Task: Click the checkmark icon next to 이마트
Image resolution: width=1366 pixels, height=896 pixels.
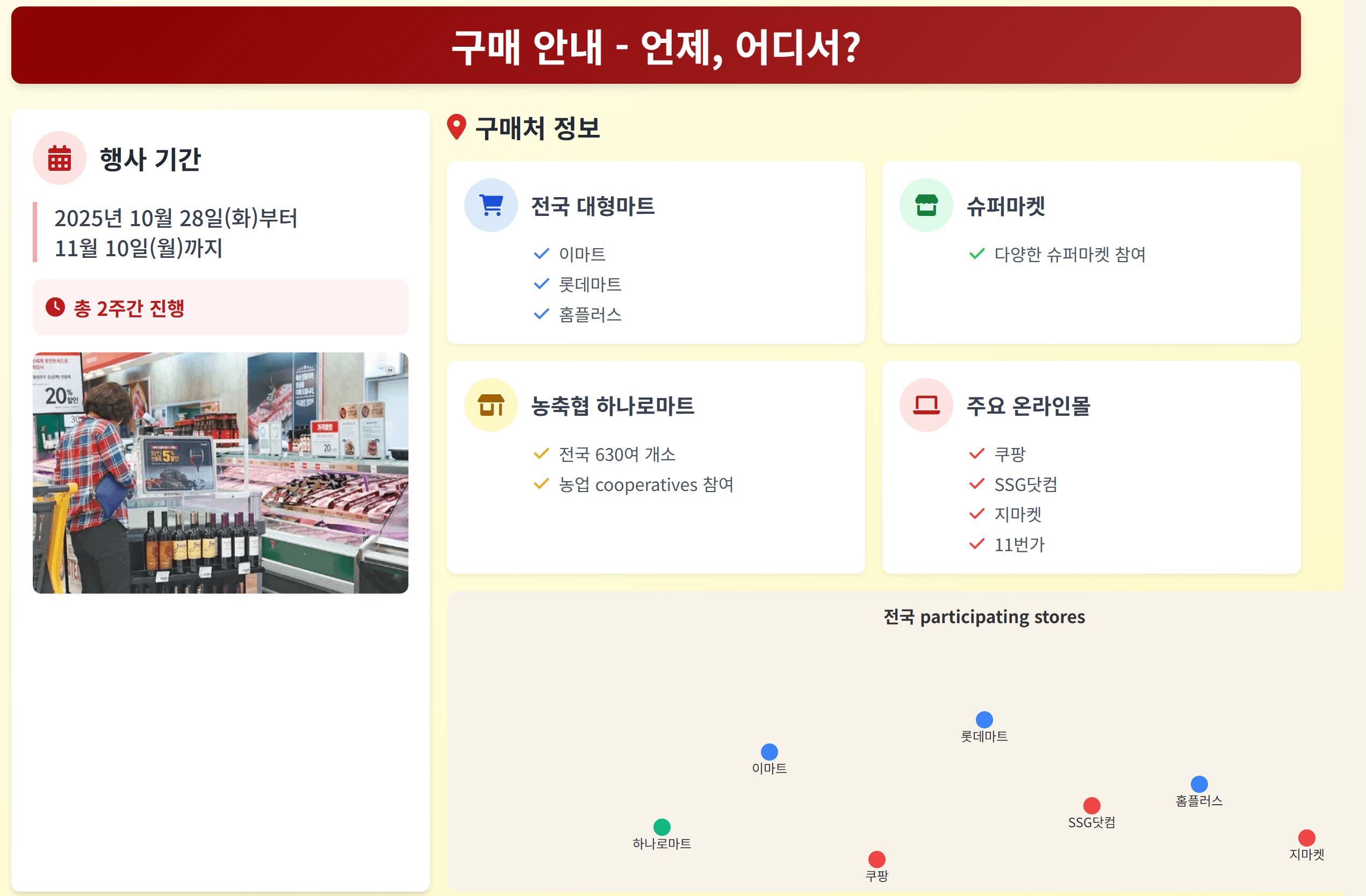Action: [541, 254]
